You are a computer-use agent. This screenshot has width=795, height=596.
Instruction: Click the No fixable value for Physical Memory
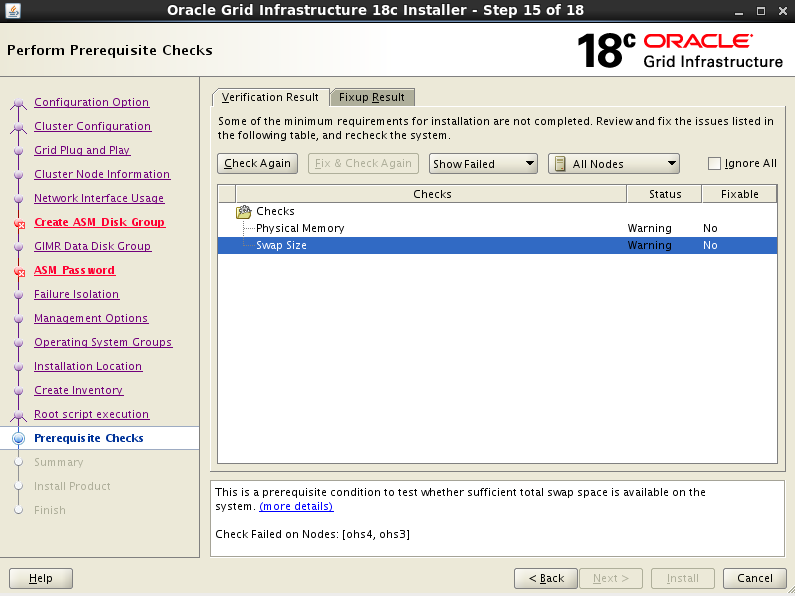(x=710, y=228)
